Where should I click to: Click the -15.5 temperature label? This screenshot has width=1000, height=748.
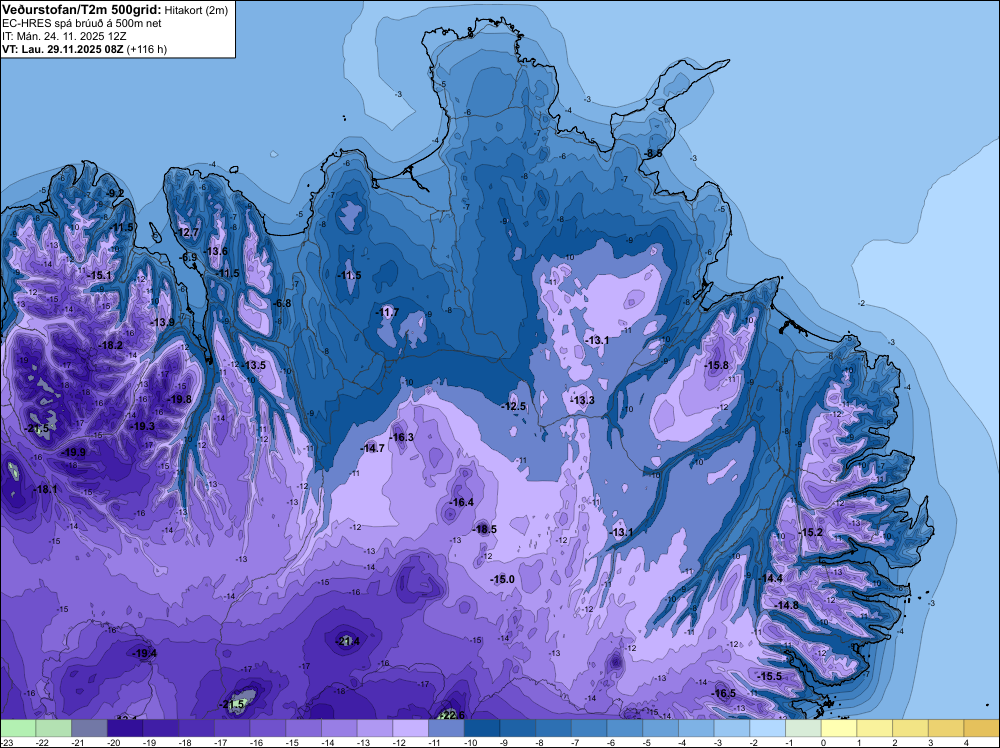[770, 676]
